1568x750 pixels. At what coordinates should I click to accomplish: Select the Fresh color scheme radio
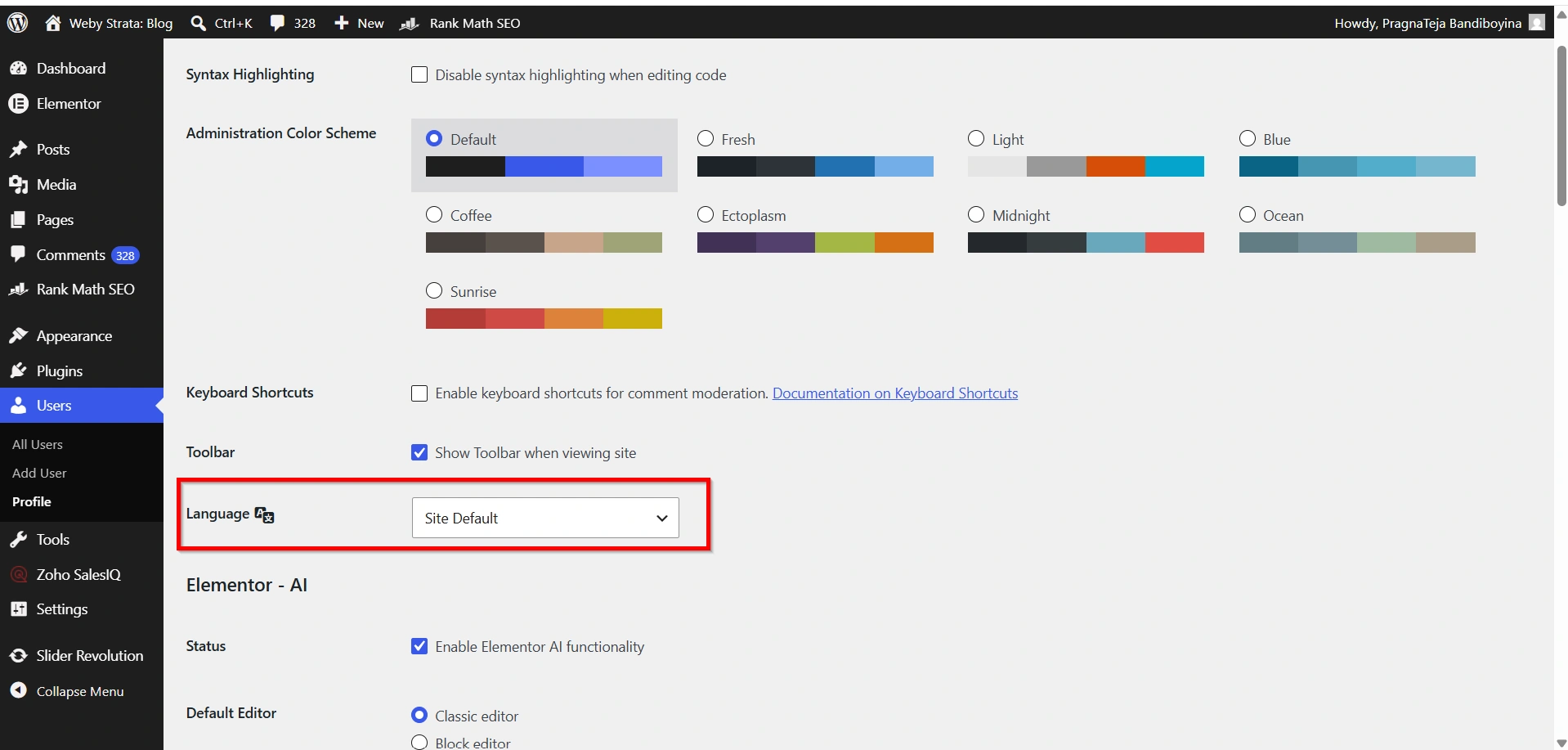(x=706, y=139)
